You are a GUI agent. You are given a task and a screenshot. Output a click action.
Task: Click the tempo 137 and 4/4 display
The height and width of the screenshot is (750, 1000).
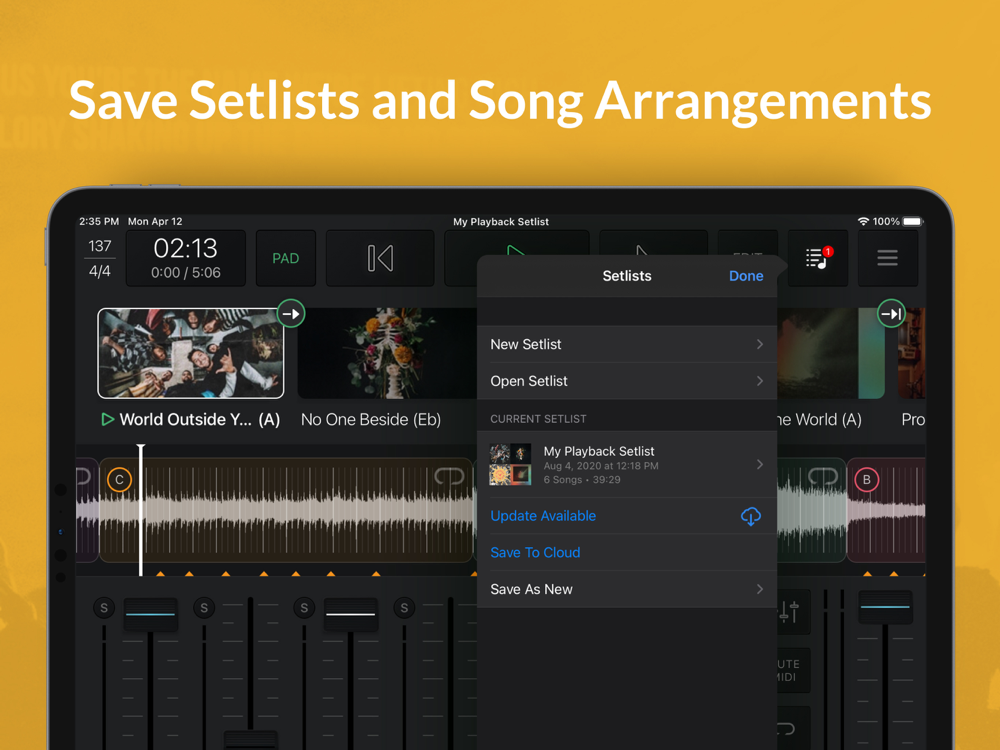pos(99,258)
